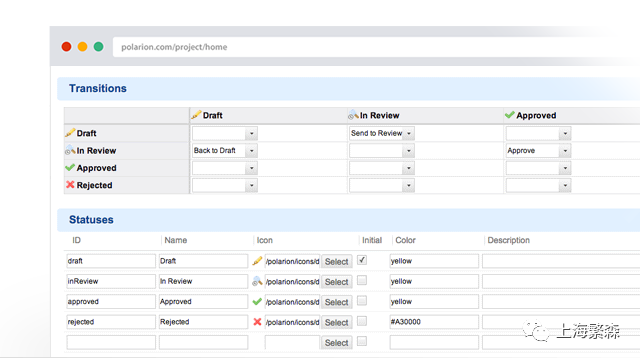Click the green checkmark icon beside Approved row
Image resolution: width=640 pixels, height=360 pixels.
pos(70,167)
